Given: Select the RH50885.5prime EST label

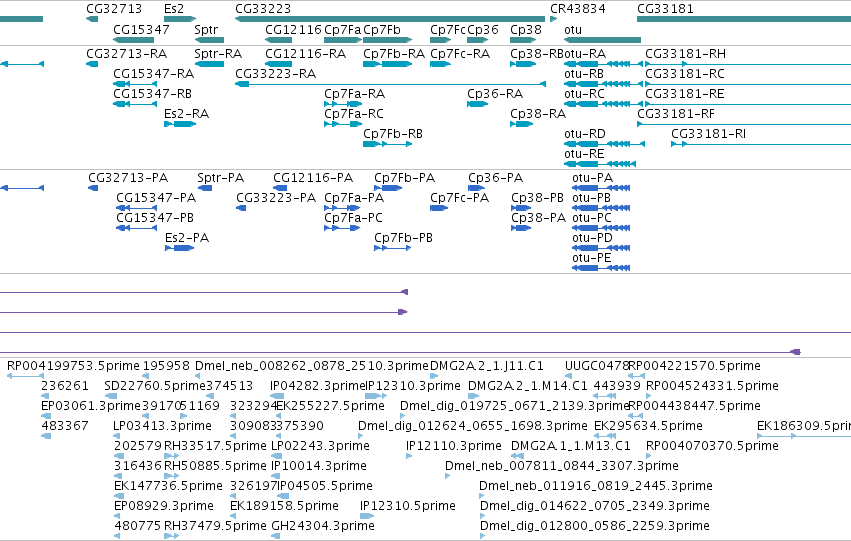Looking at the screenshot, I should [x=215, y=466].
